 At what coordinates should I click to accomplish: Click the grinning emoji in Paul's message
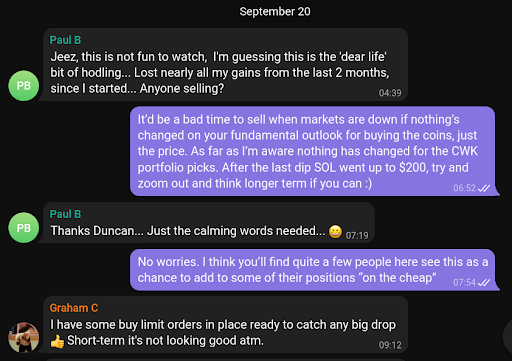tap(335, 231)
